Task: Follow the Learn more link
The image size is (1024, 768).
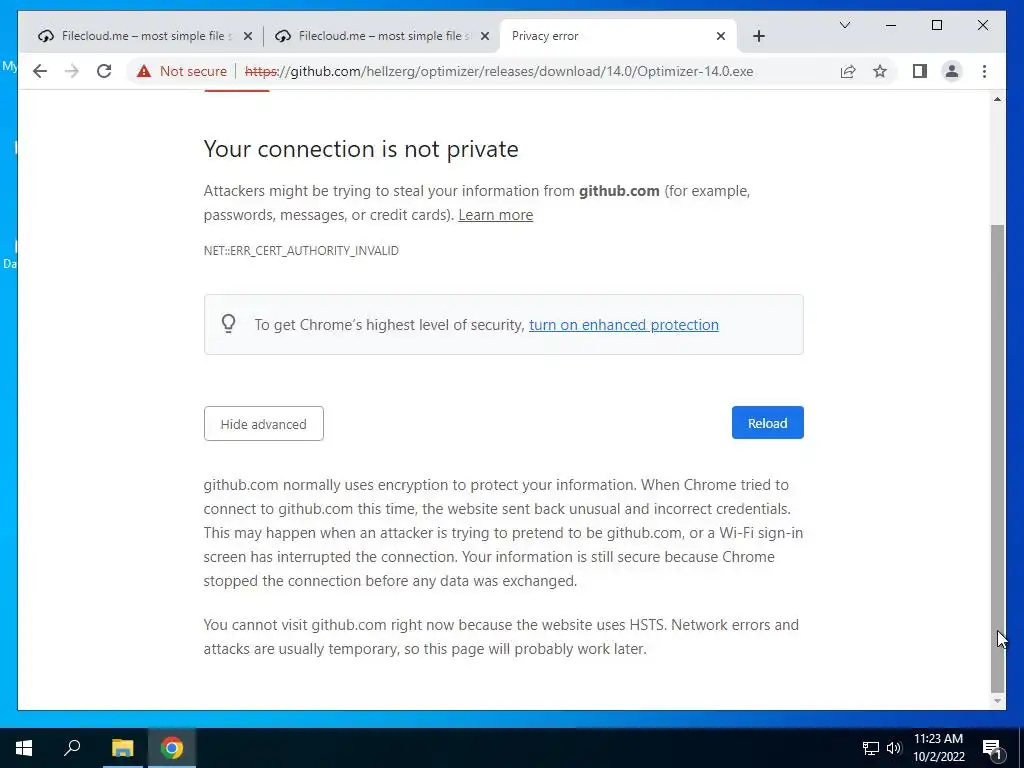Action: click(x=495, y=215)
